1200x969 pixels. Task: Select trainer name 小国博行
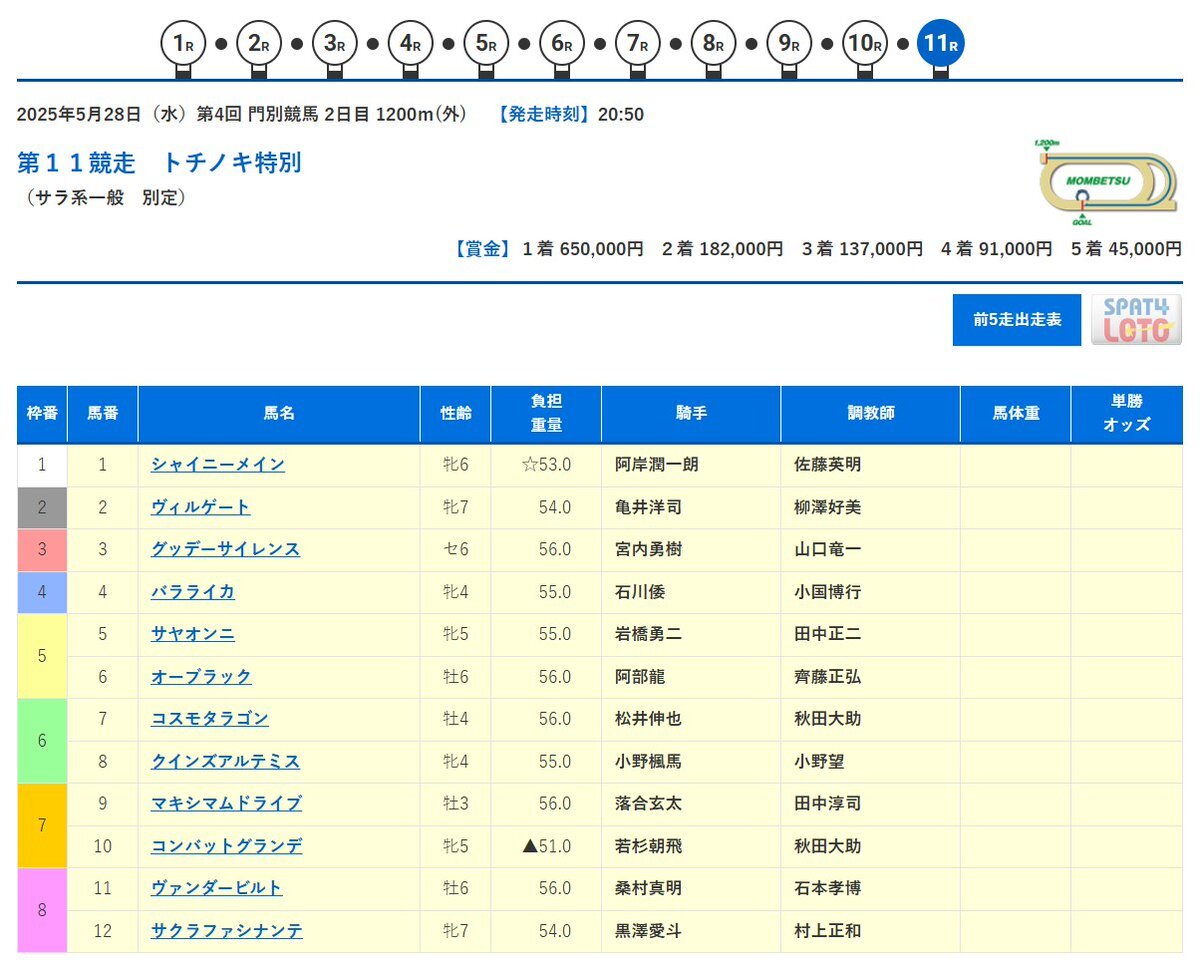point(827,591)
